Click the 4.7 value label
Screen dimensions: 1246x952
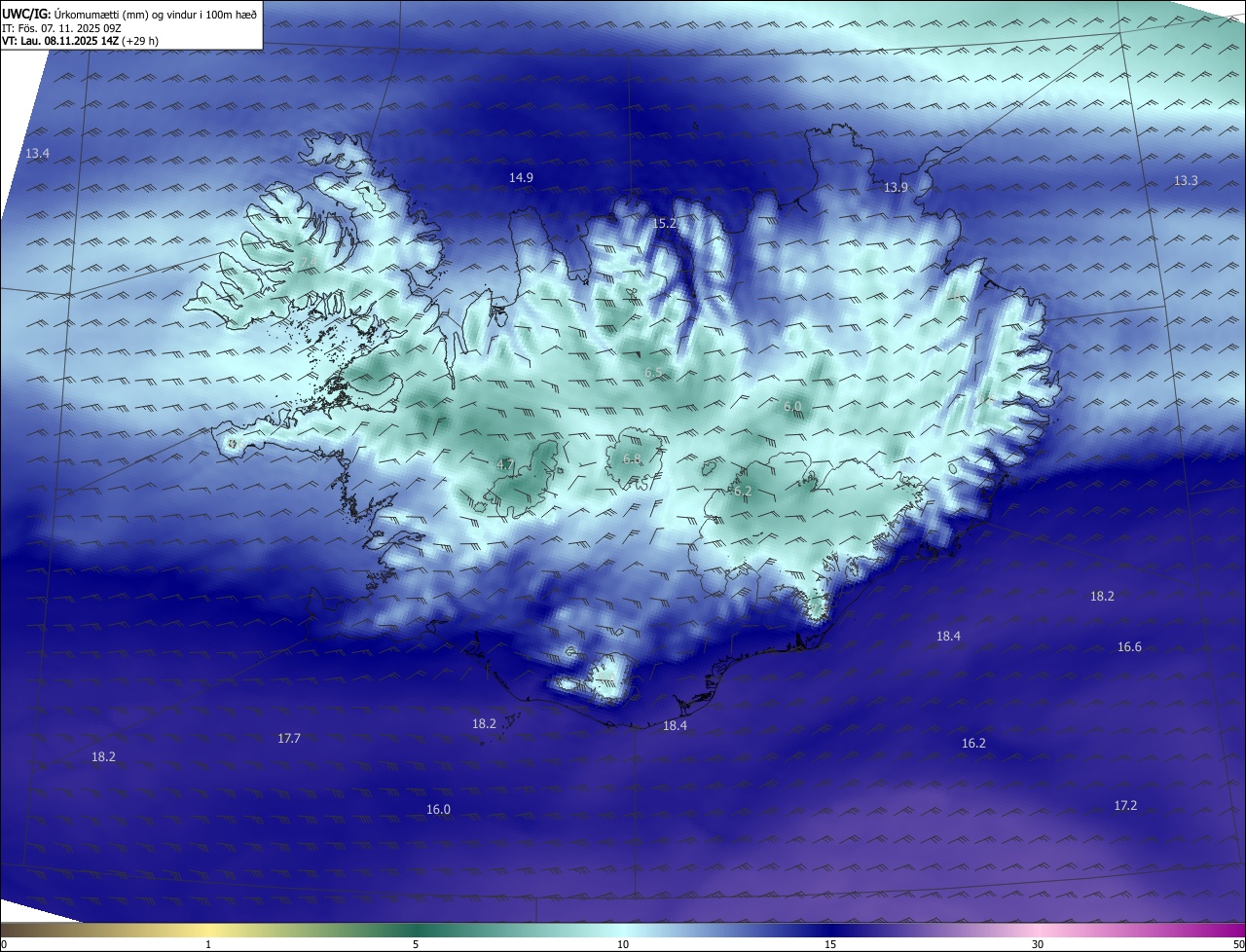coord(505,464)
